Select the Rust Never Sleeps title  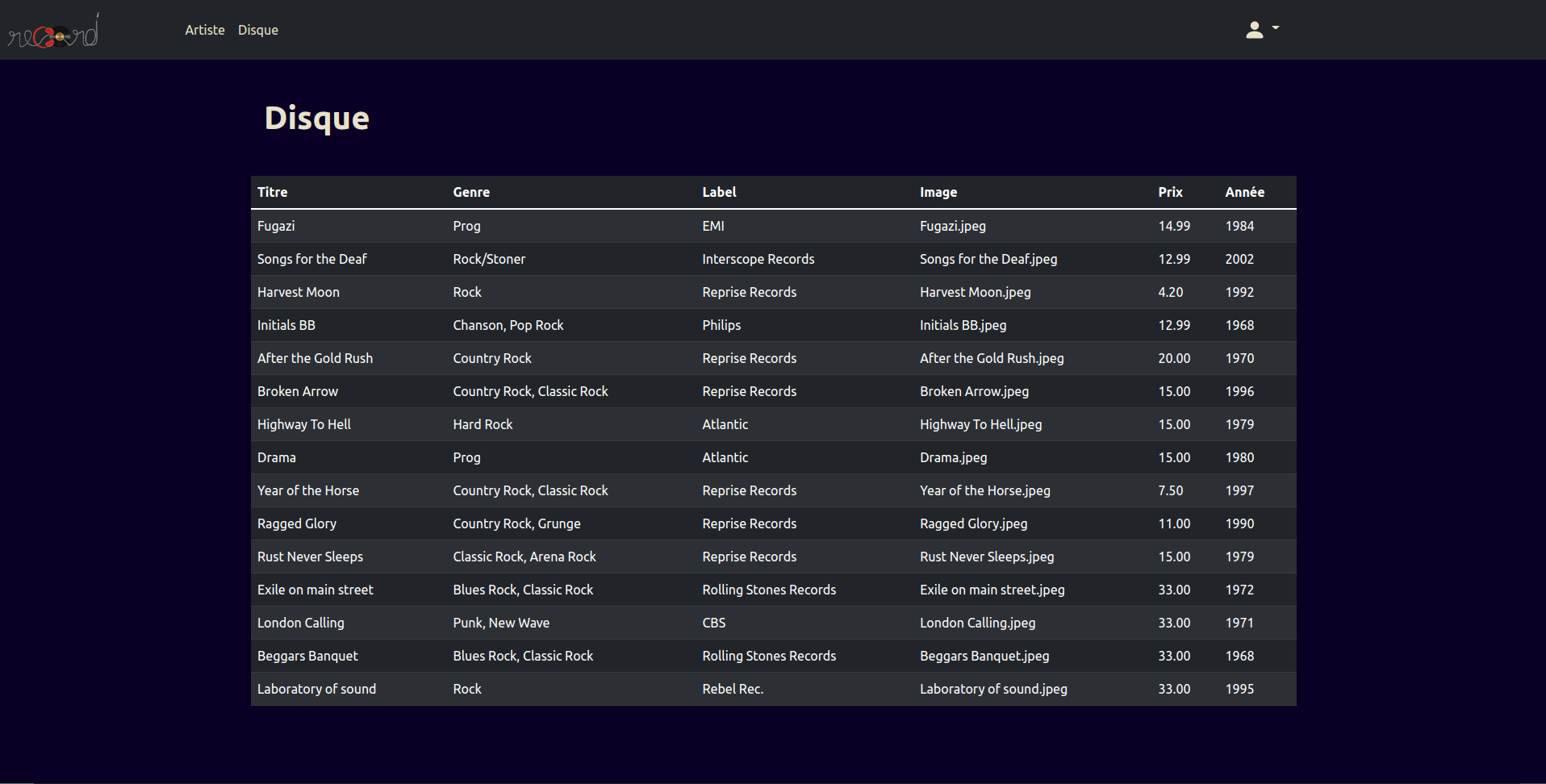click(x=310, y=557)
